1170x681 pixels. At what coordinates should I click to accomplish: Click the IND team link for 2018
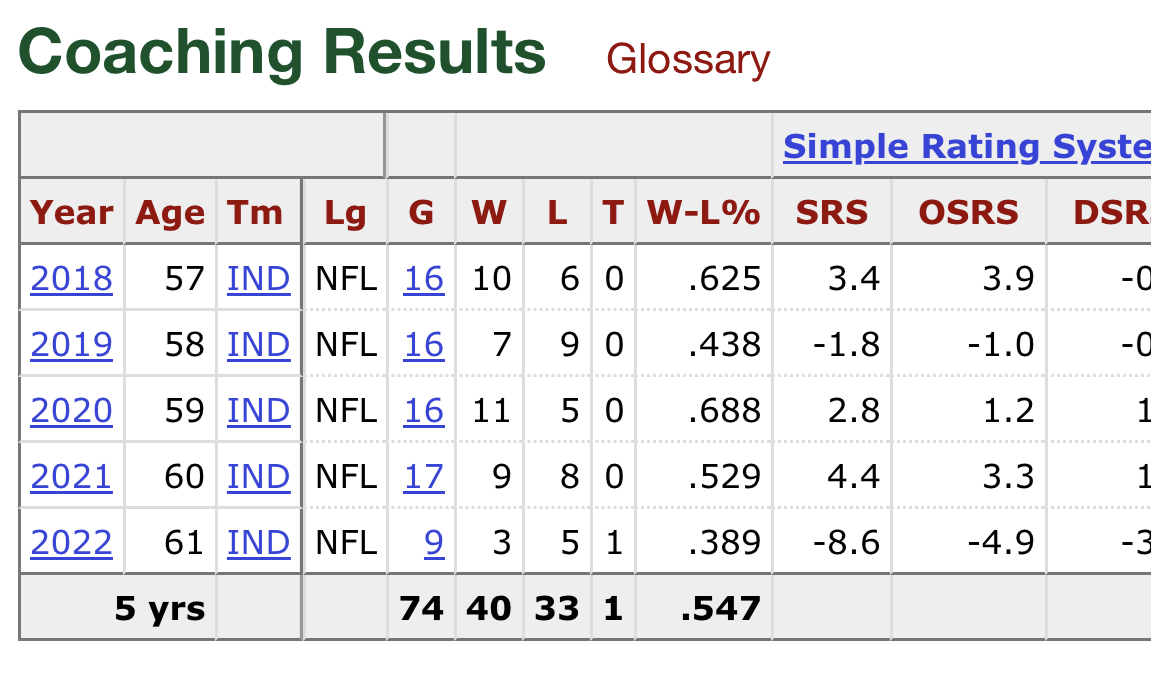tap(258, 278)
